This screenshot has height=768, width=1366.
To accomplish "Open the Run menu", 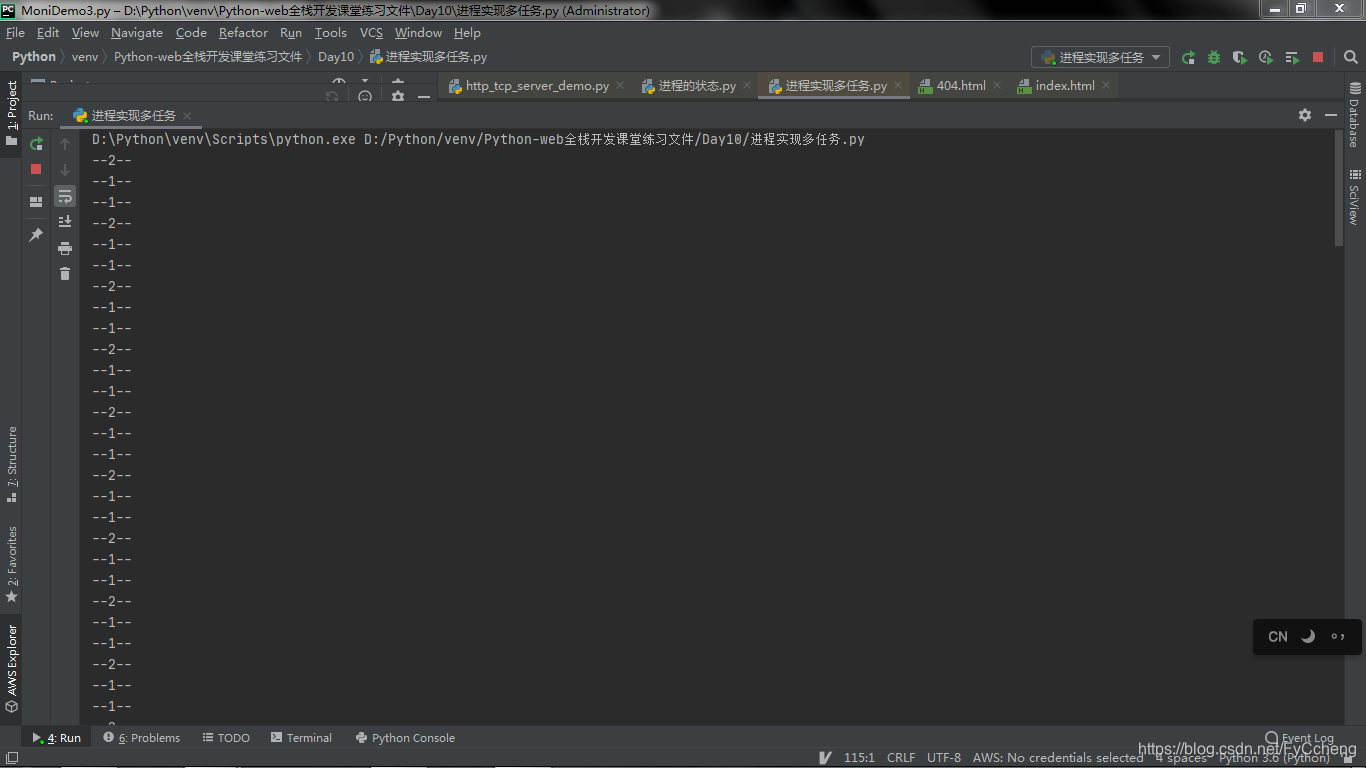I will coord(291,33).
